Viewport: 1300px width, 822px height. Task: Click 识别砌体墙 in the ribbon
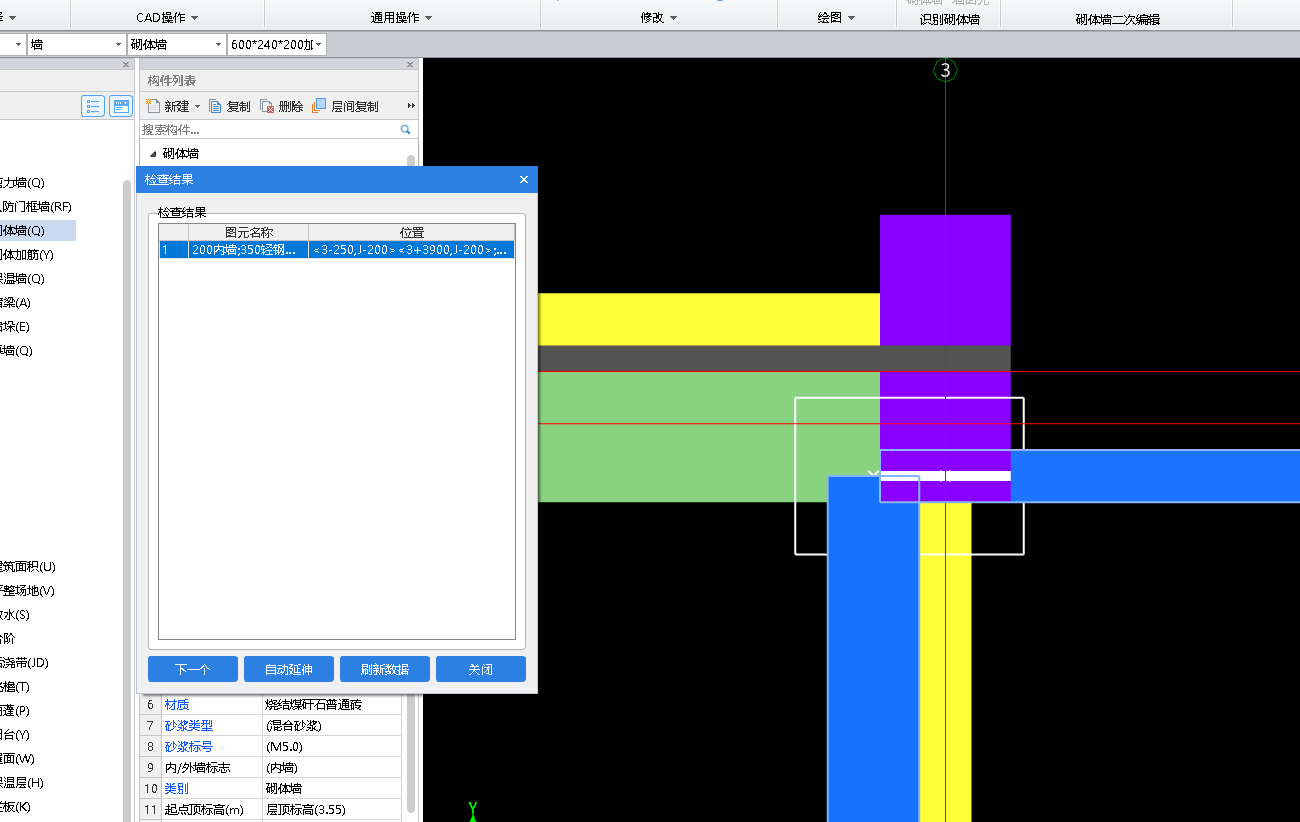(x=949, y=19)
